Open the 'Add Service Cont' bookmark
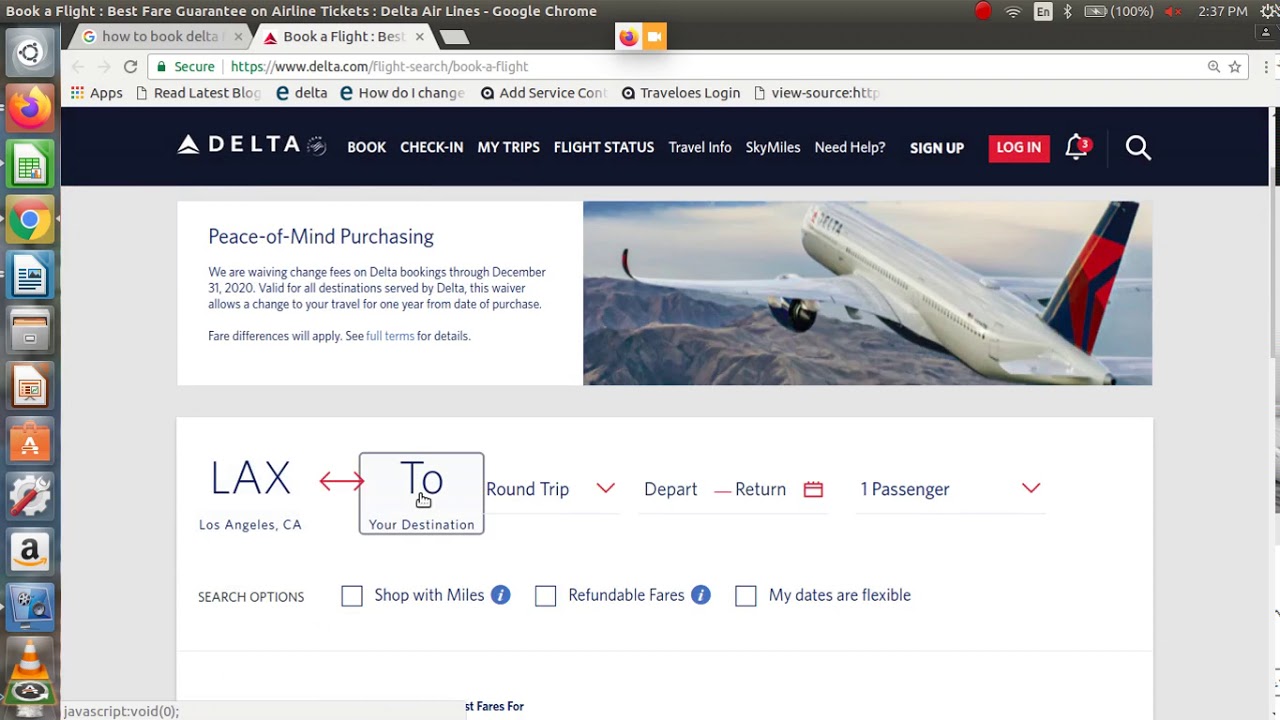Viewport: 1280px width, 720px height. (x=544, y=93)
